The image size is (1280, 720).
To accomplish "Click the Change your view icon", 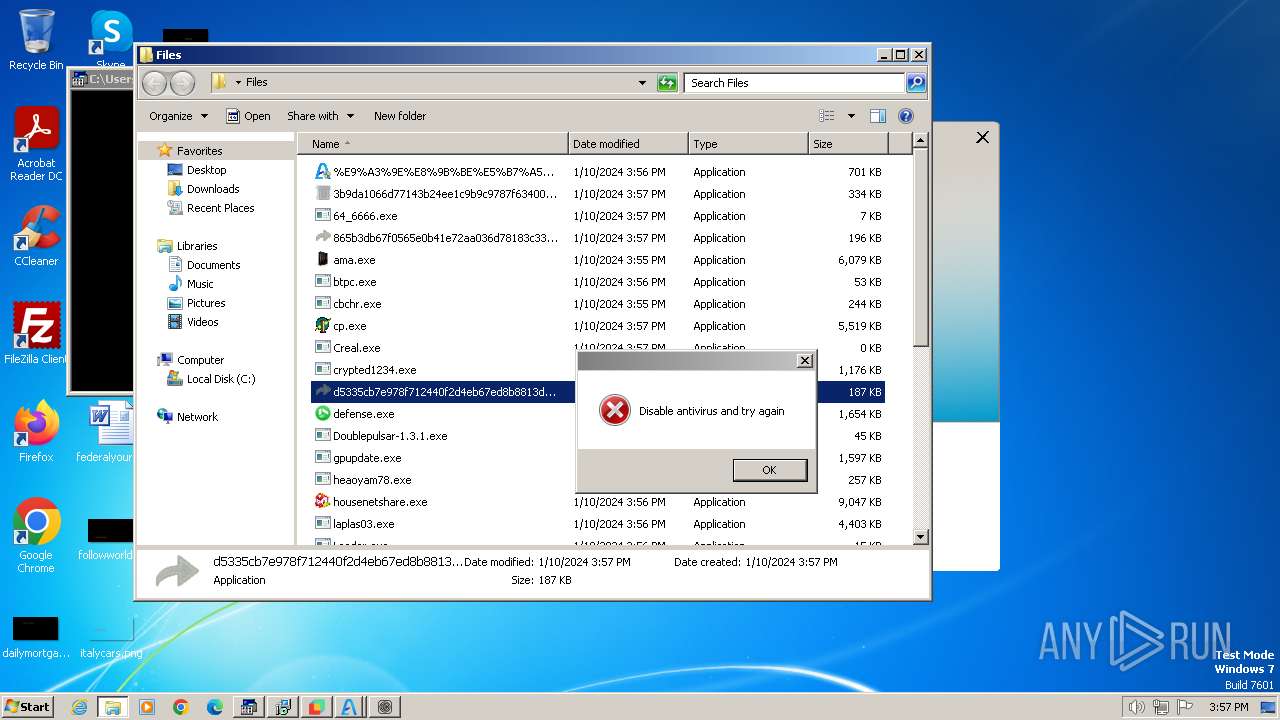I will coord(827,116).
